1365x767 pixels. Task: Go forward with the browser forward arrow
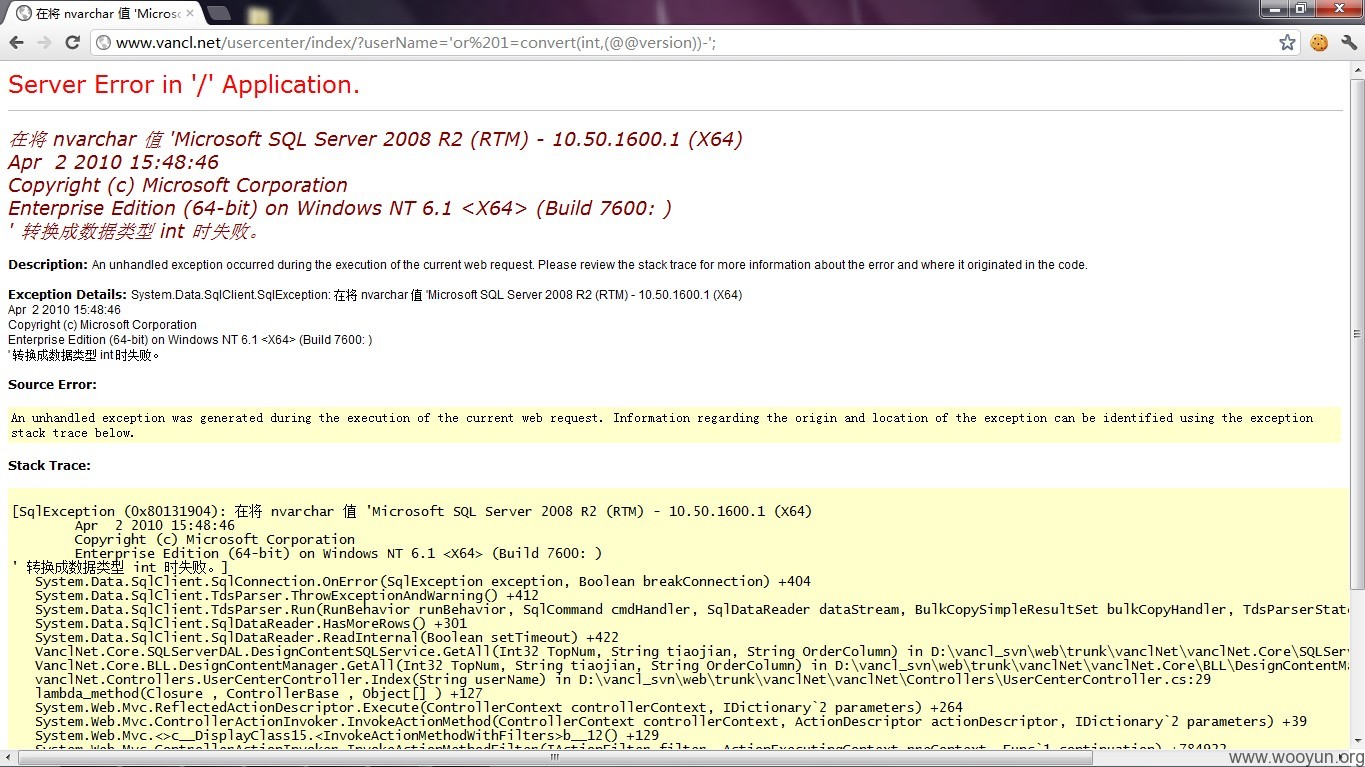(44, 43)
